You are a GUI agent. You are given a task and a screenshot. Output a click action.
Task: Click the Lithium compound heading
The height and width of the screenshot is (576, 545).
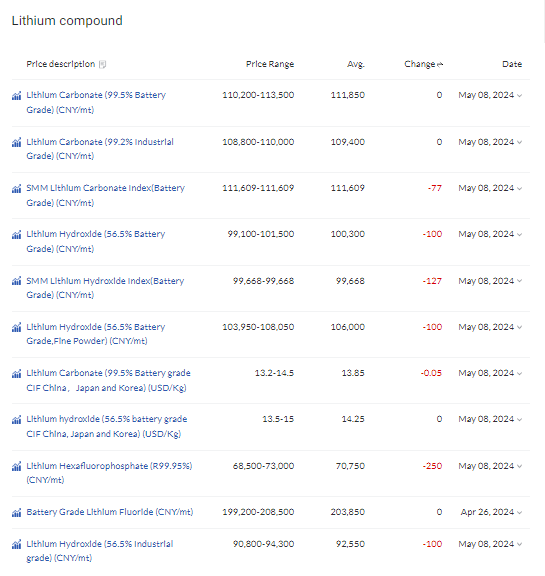click(x=67, y=21)
